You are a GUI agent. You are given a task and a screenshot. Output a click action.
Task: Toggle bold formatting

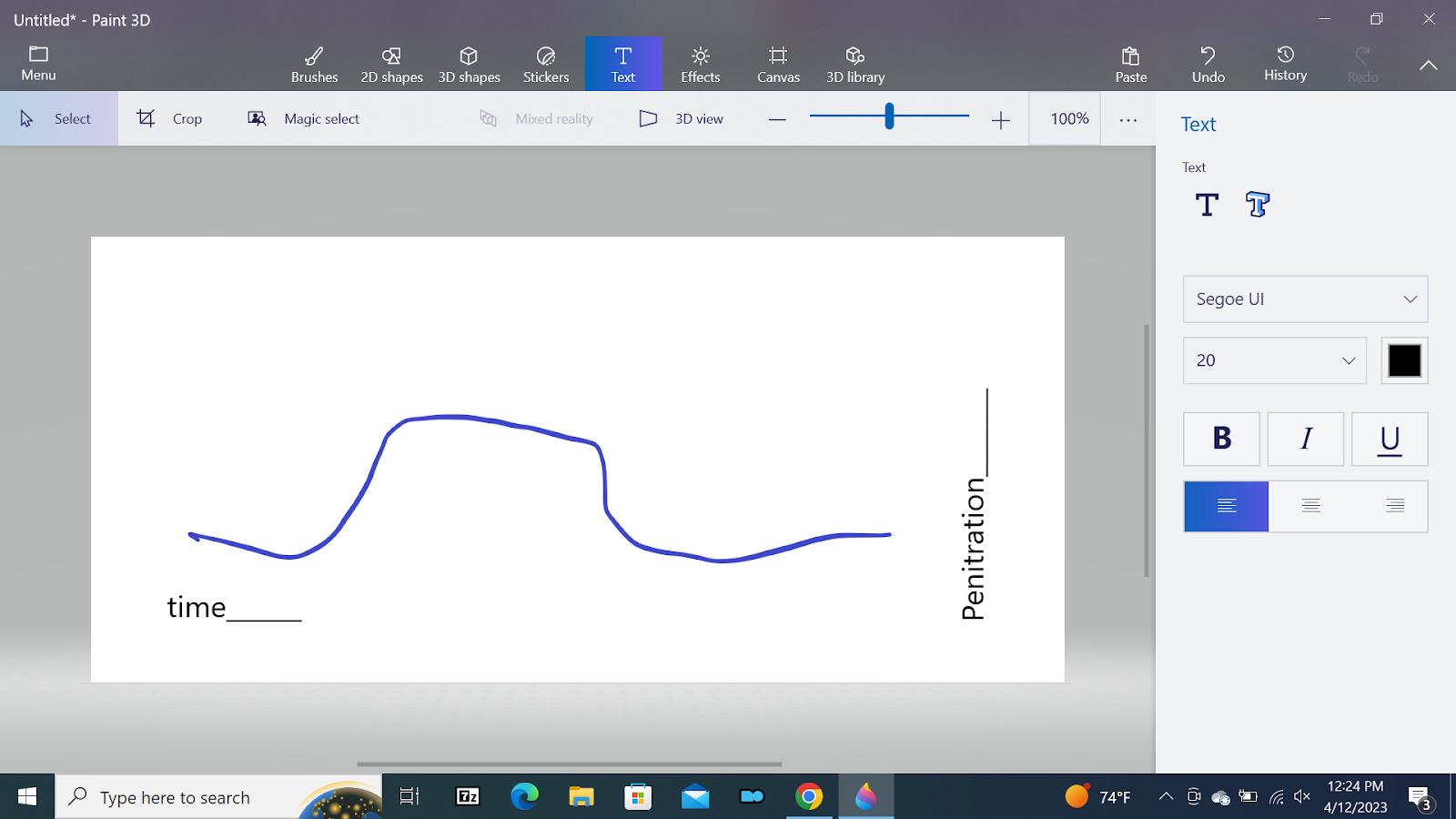tap(1221, 439)
